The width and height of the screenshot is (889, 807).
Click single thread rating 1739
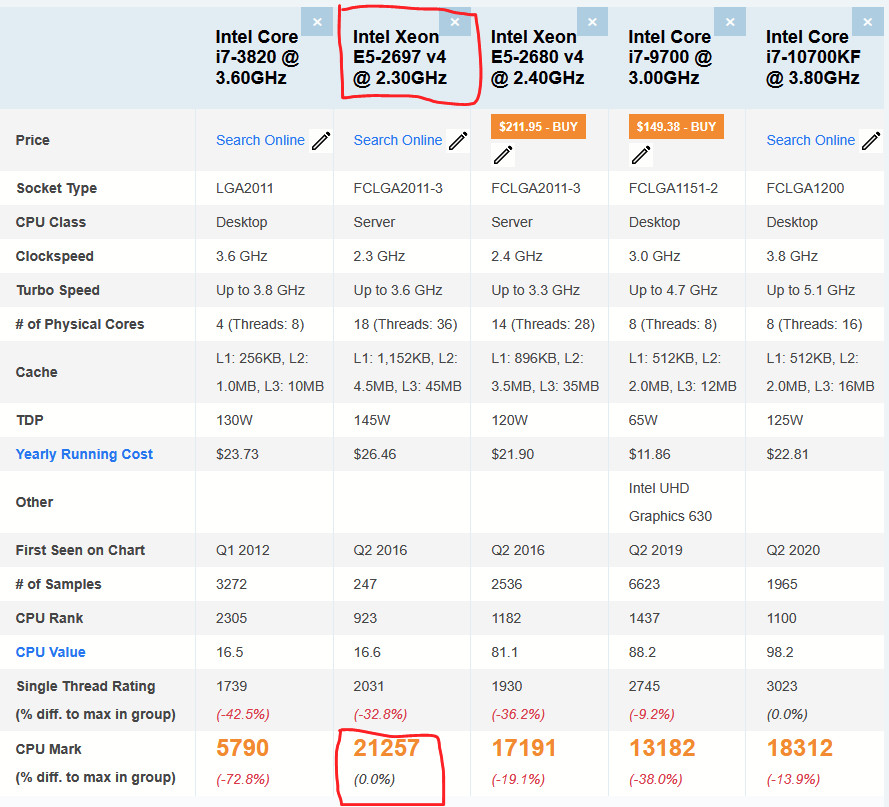tap(231, 686)
